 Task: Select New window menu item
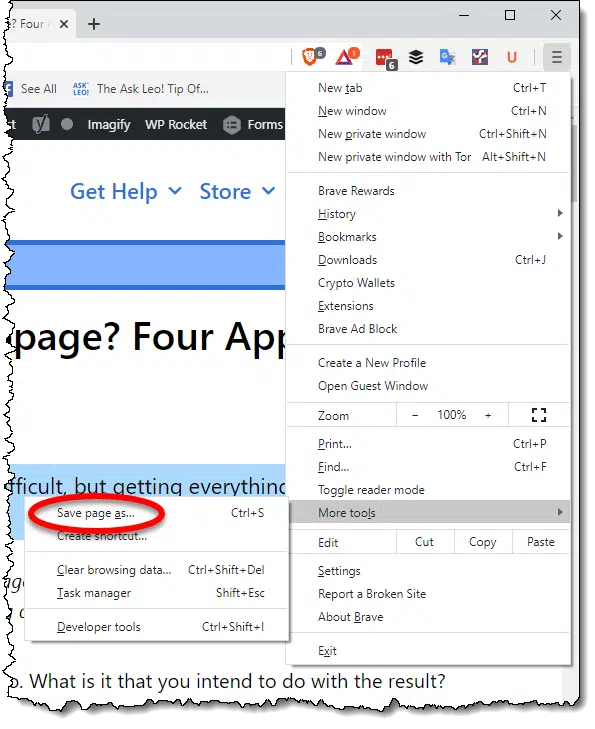pyautogui.click(x=428, y=111)
